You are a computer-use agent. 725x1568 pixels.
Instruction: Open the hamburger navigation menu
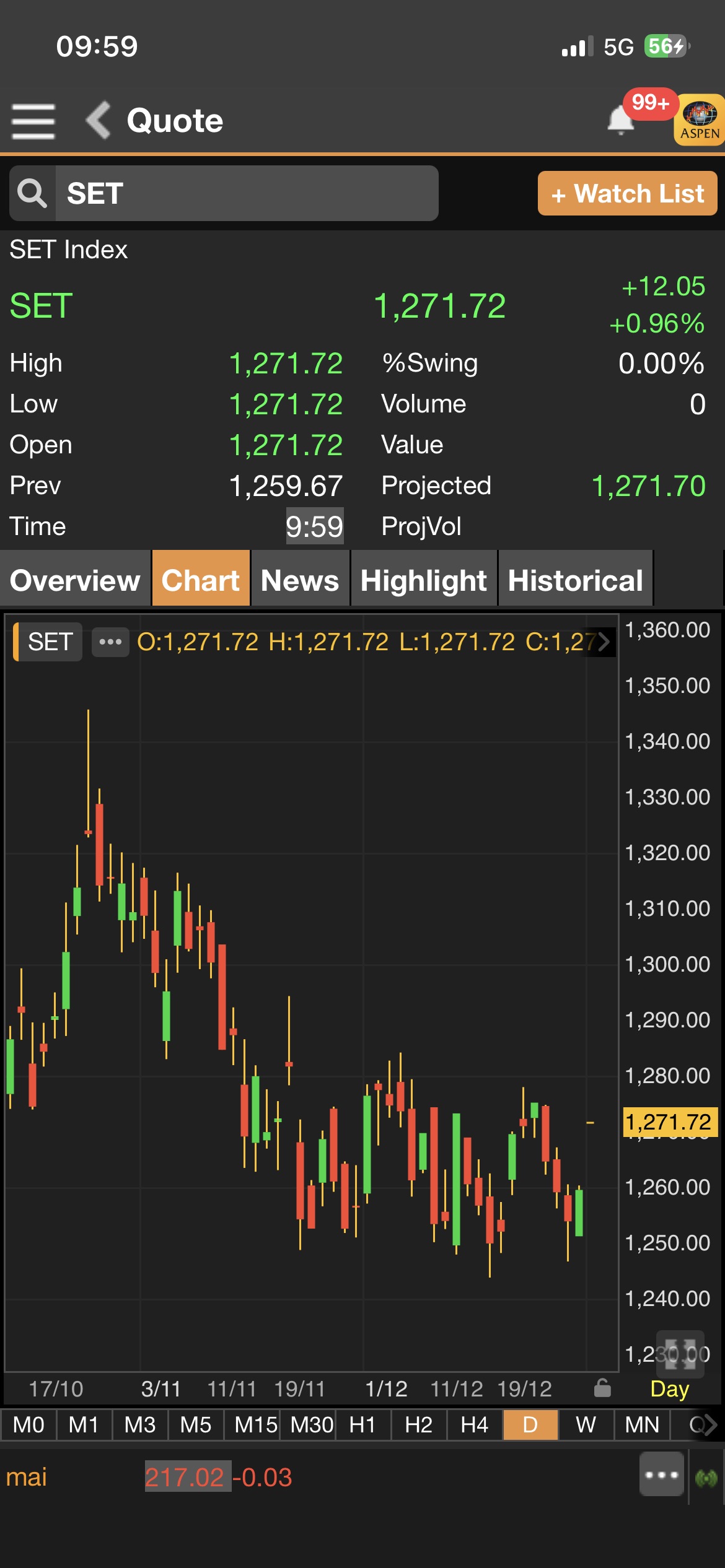33,121
